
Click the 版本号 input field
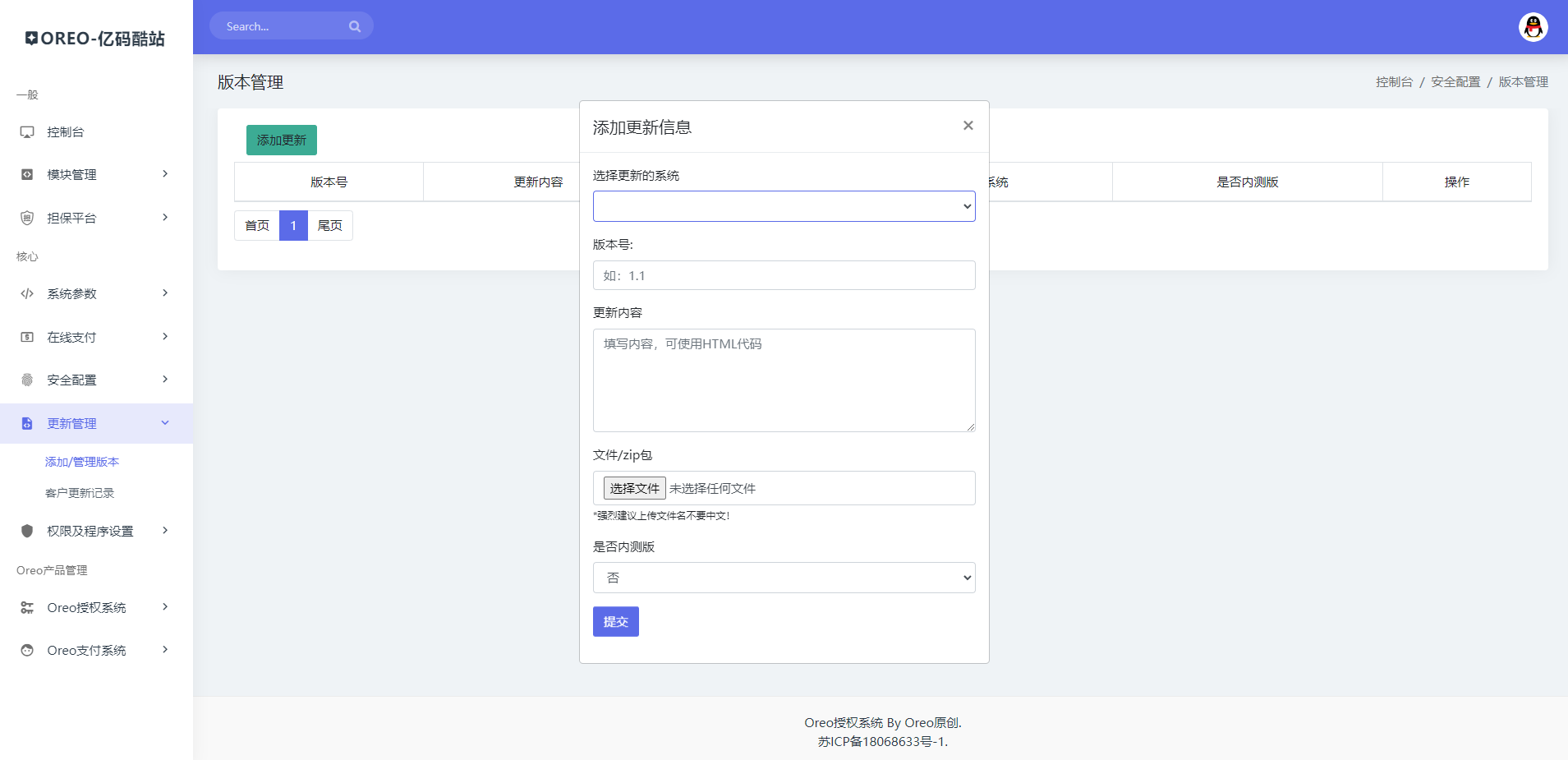coord(784,275)
